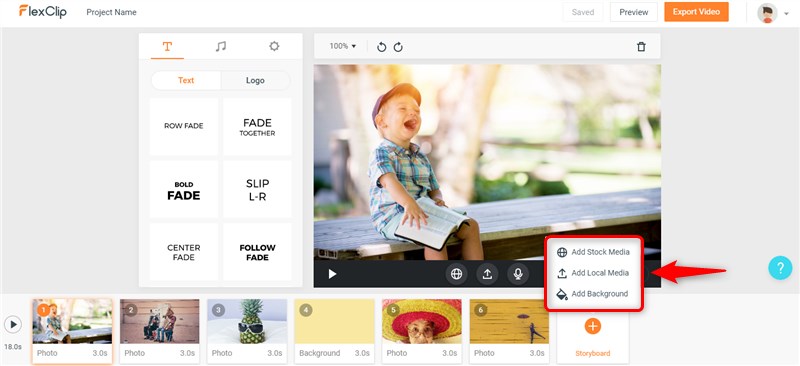The height and width of the screenshot is (366, 800).
Task: Select Add Background menu entry
Action: pos(593,294)
